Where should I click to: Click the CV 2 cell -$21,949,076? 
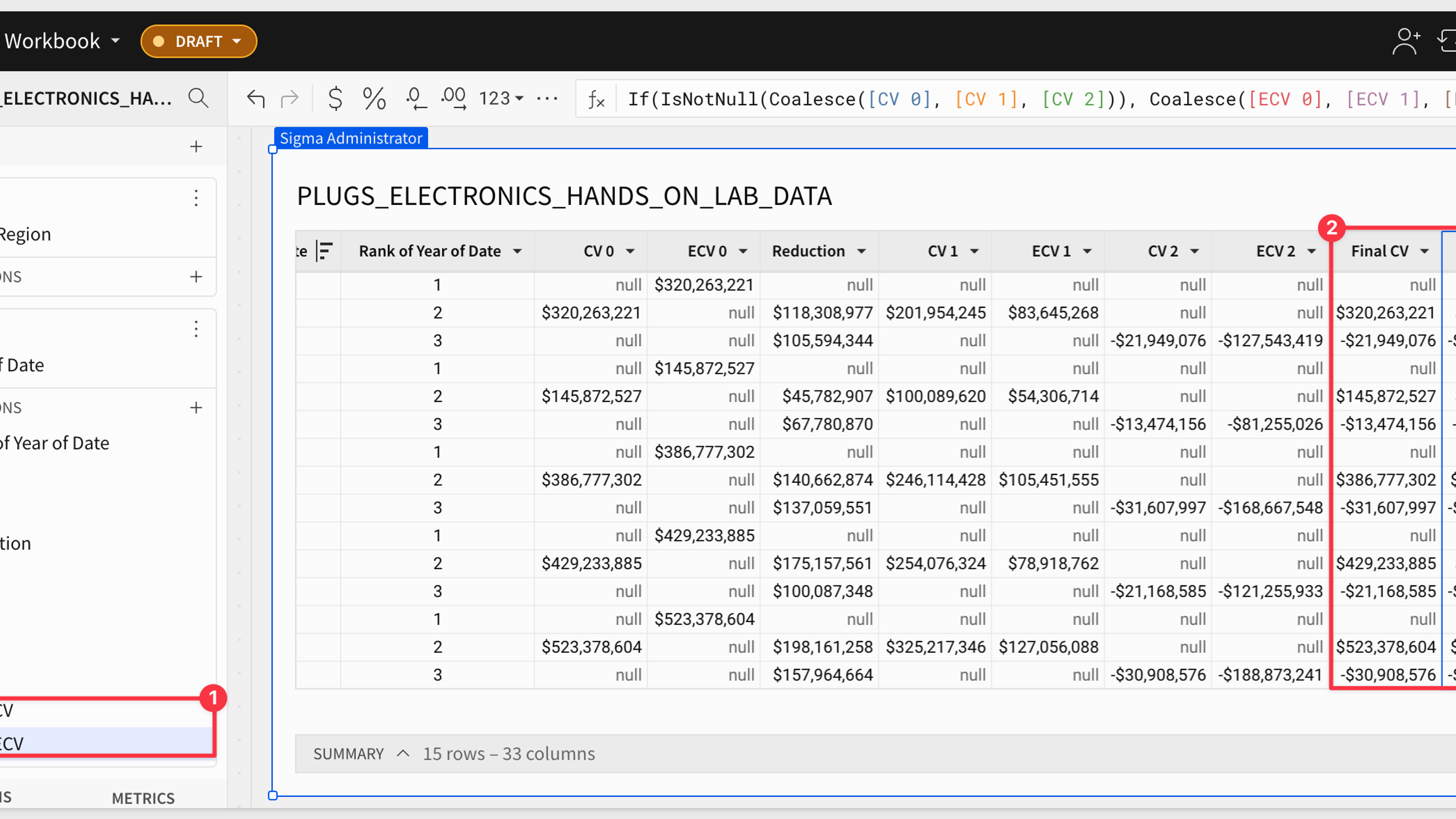click(x=1158, y=340)
